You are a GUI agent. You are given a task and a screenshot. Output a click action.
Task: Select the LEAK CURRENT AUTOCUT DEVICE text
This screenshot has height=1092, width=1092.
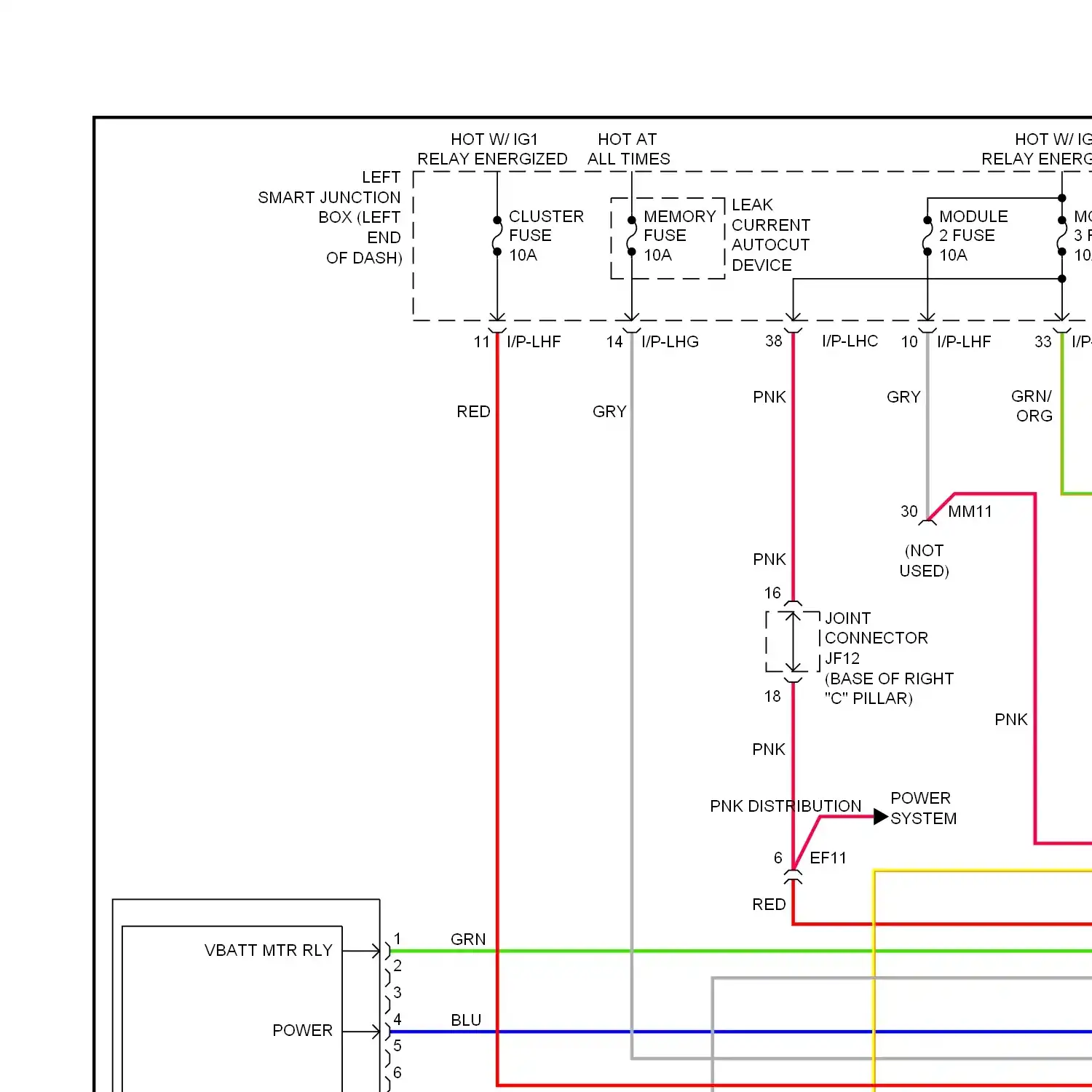[x=771, y=235]
